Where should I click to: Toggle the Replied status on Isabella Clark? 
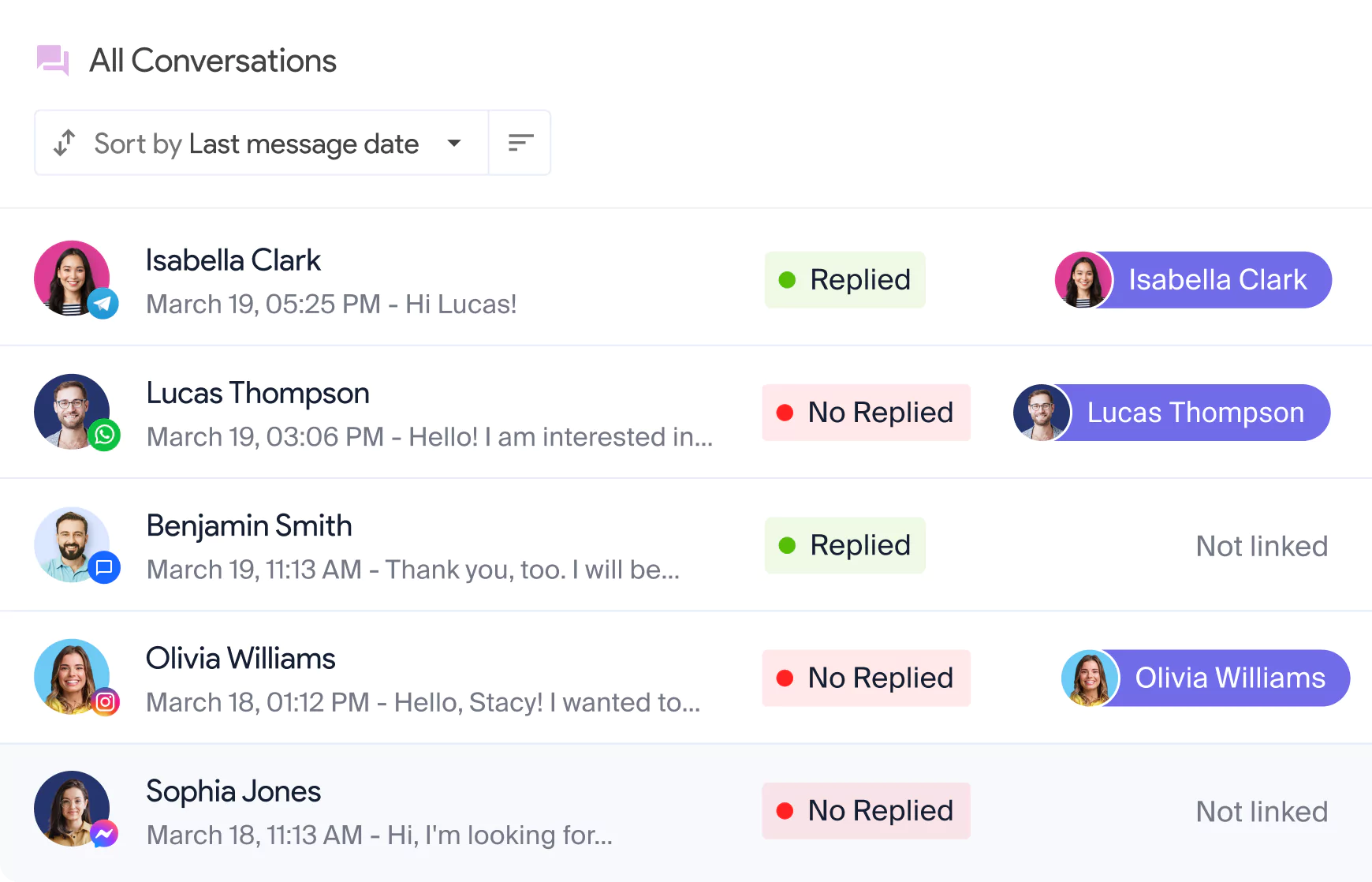pyautogui.click(x=844, y=279)
